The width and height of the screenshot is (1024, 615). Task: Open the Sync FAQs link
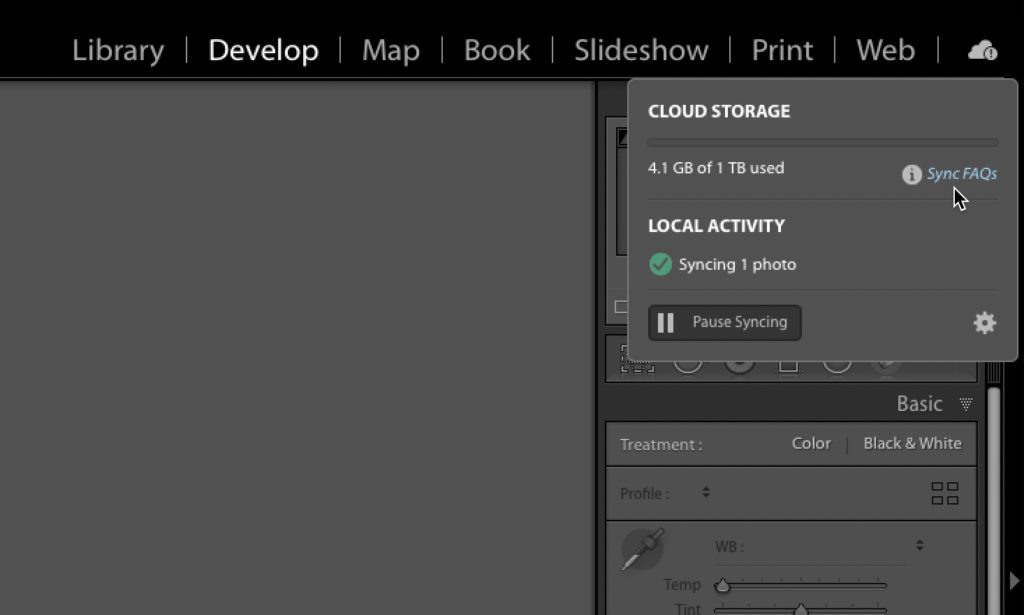click(x=962, y=174)
